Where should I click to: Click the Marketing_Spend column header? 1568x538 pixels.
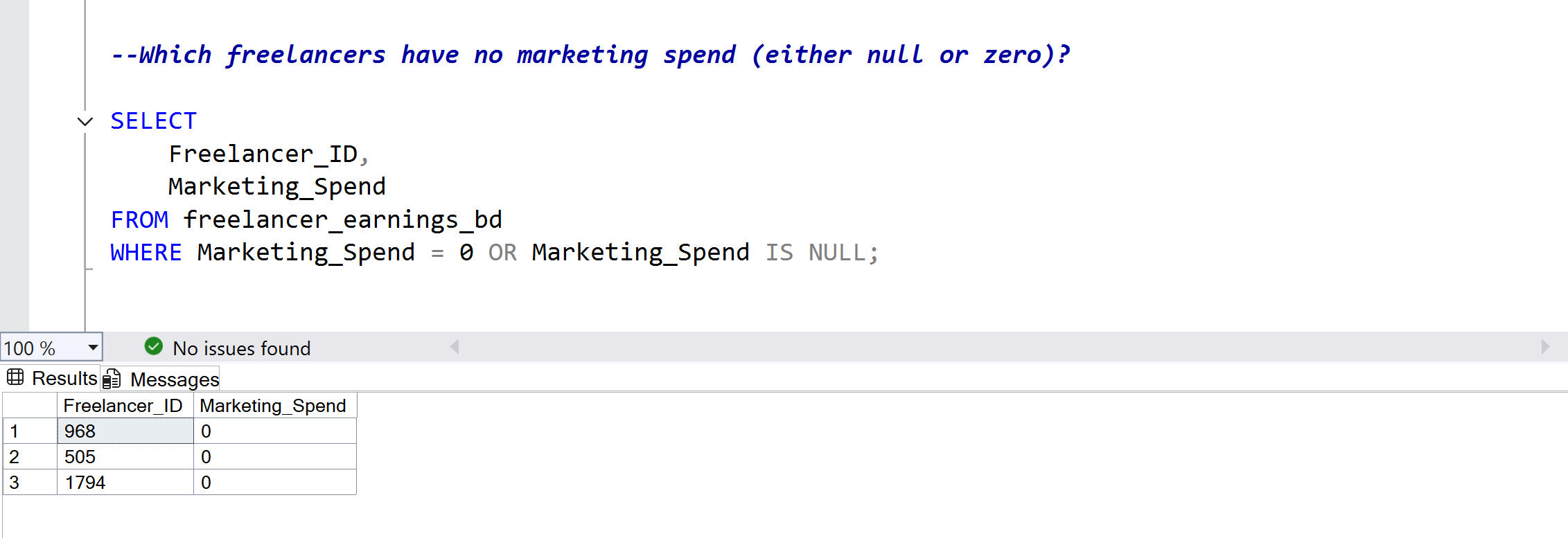273,406
